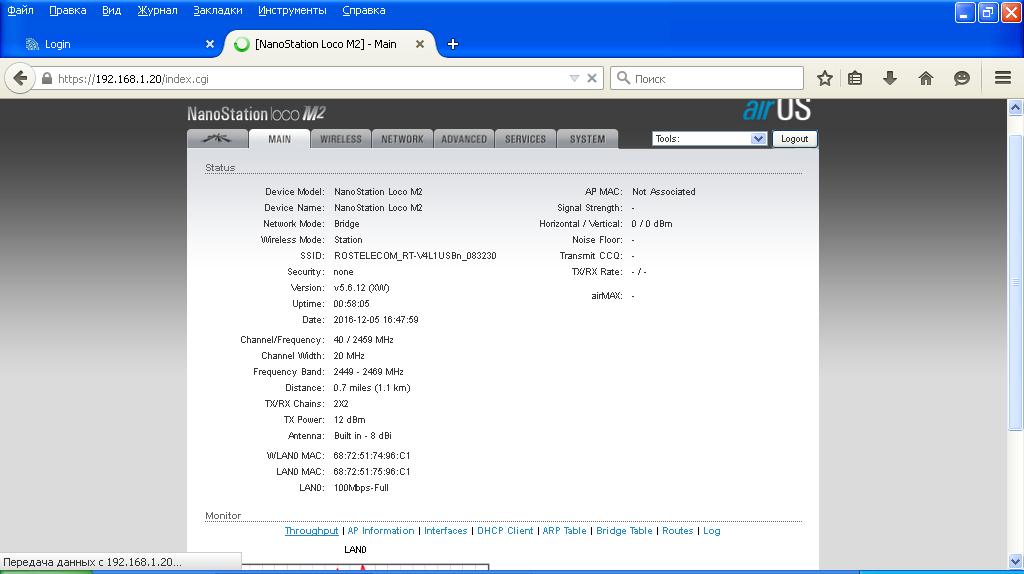The image size is (1024, 574).
Task: Click the version value v5.6.12 (XW)
Action: (x=361, y=288)
